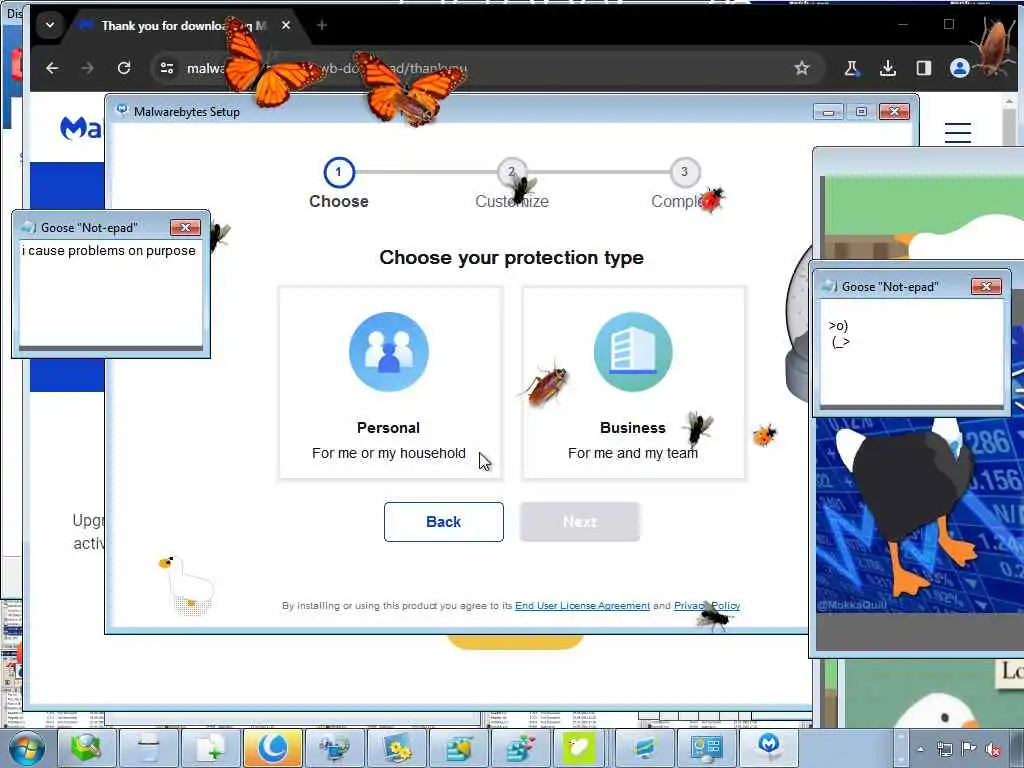This screenshot has height=768, width=1024.
Task: Select step 3 Complete circle indicator
Action: coord(684,172)
